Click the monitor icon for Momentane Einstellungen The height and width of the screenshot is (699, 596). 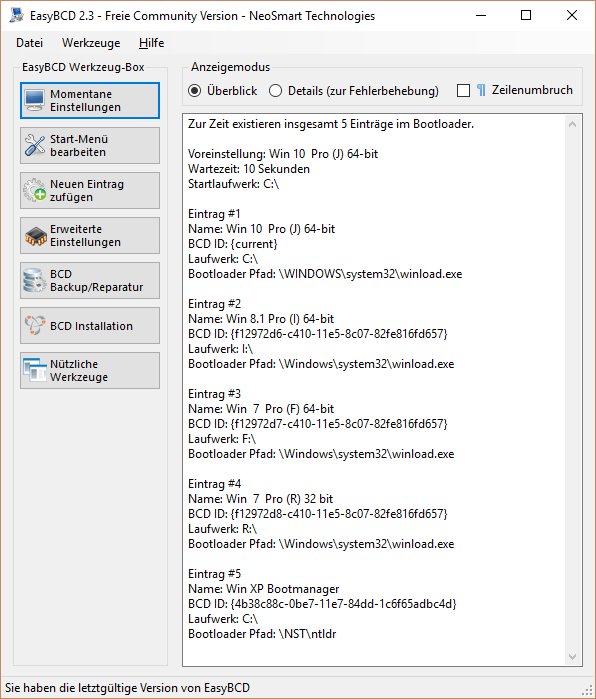tap(34, 101)
